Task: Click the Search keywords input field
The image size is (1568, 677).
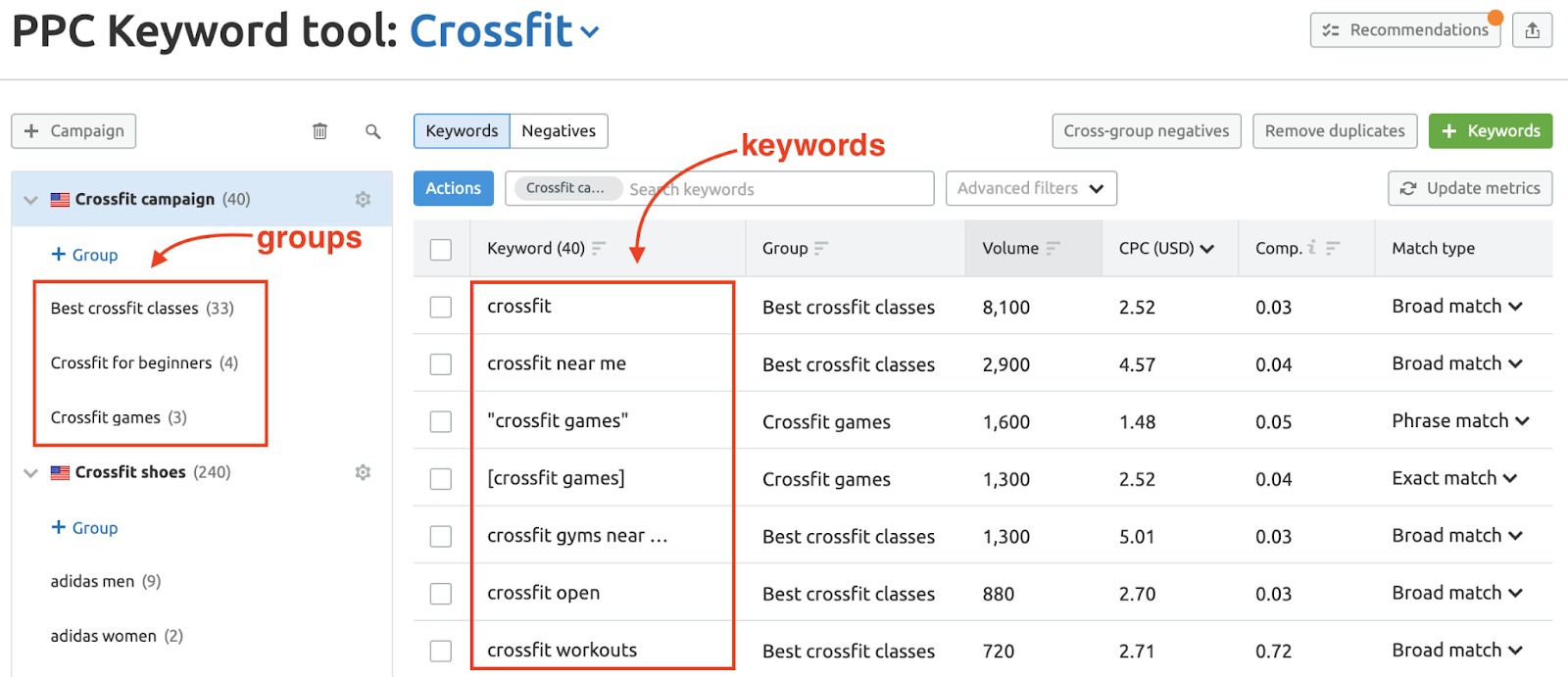Action: (774, 189)
